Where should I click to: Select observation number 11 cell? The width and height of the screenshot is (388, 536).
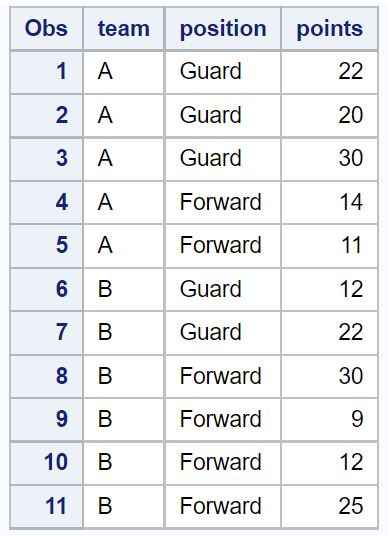tap(46, 506)
